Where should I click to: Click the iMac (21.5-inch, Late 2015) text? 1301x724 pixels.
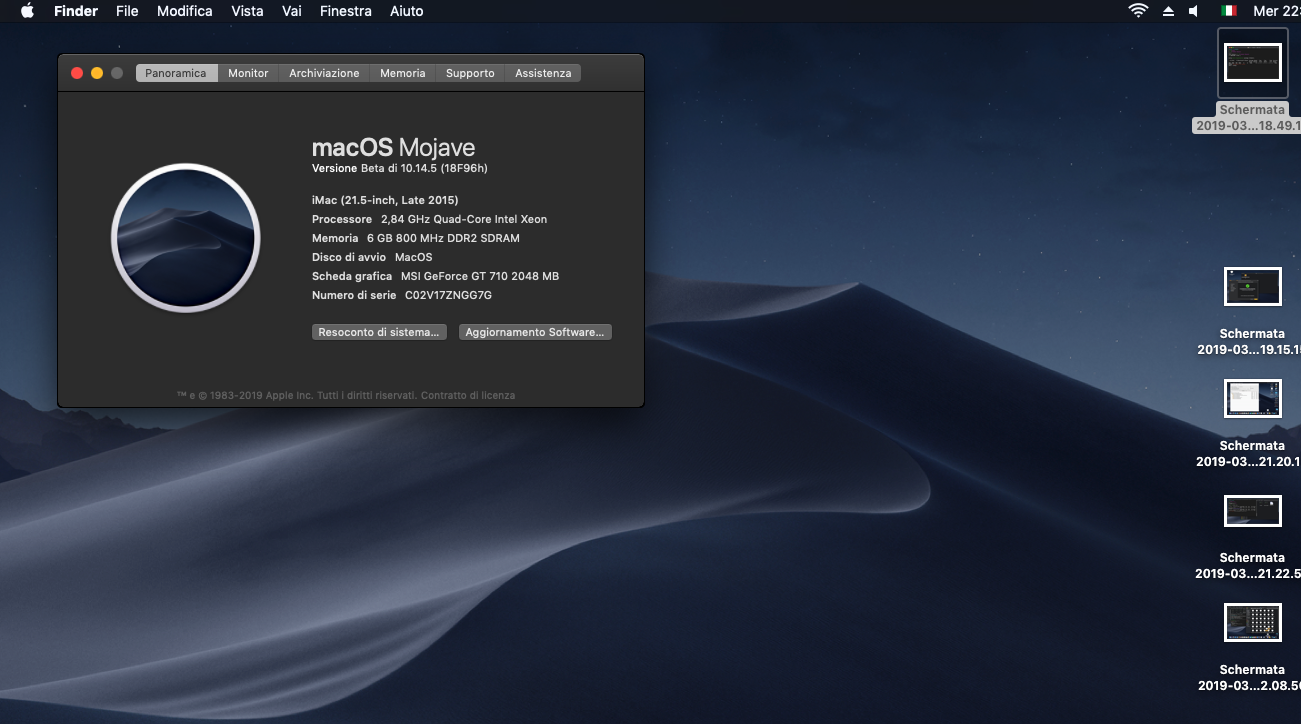click(385, 200)
